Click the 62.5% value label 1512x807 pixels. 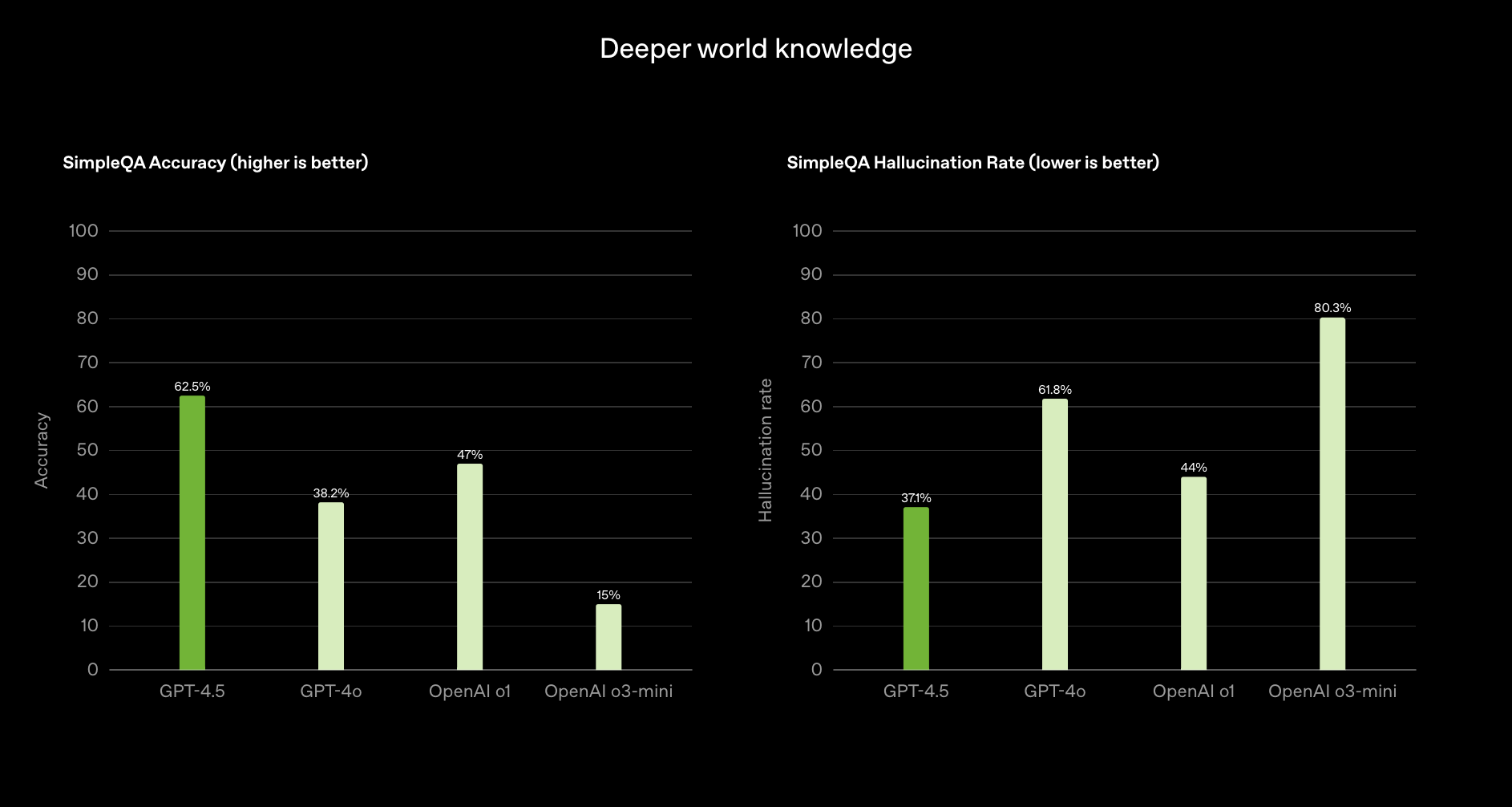(192, 387)
